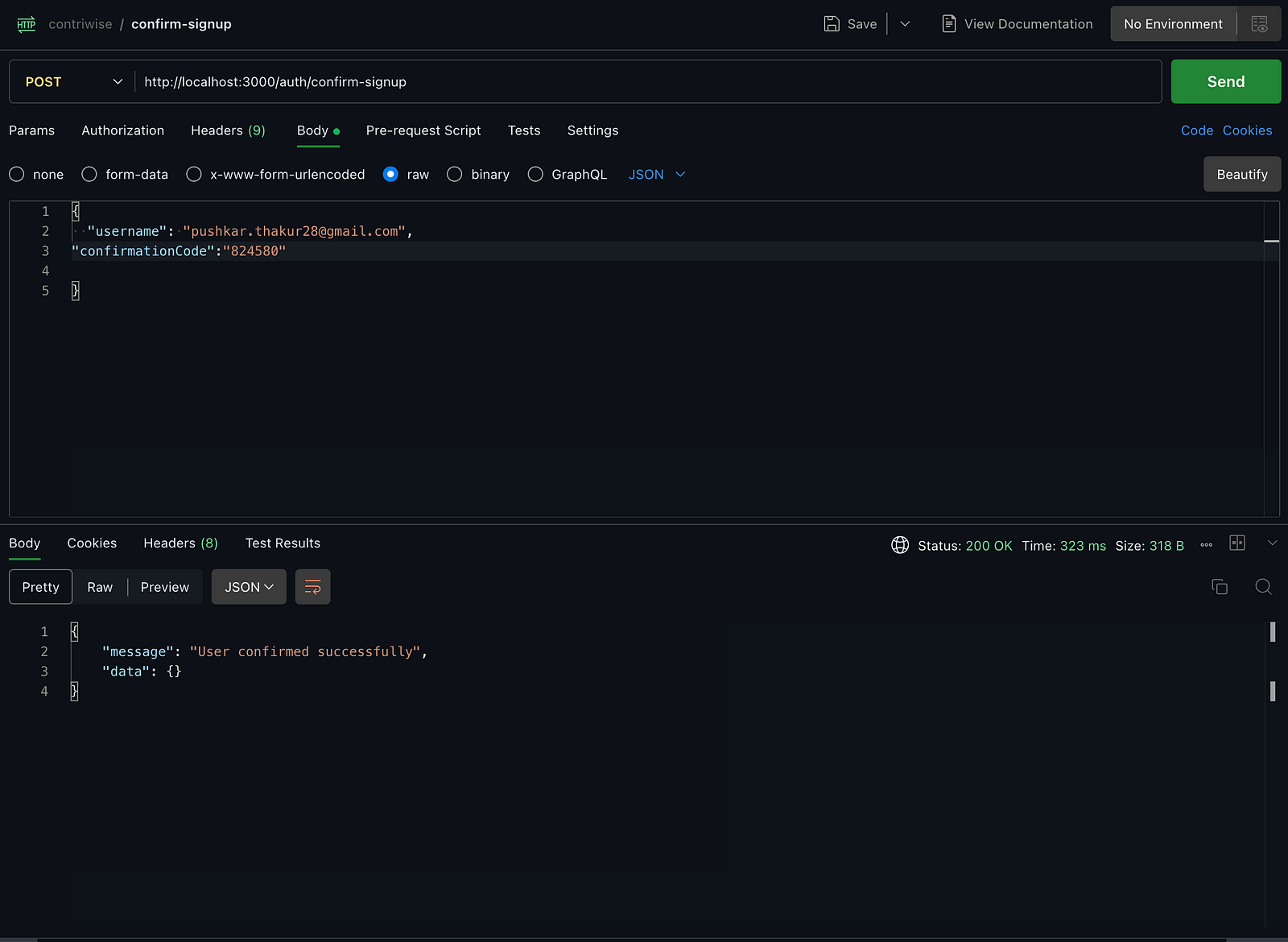Open the Test Results tab

283,543
